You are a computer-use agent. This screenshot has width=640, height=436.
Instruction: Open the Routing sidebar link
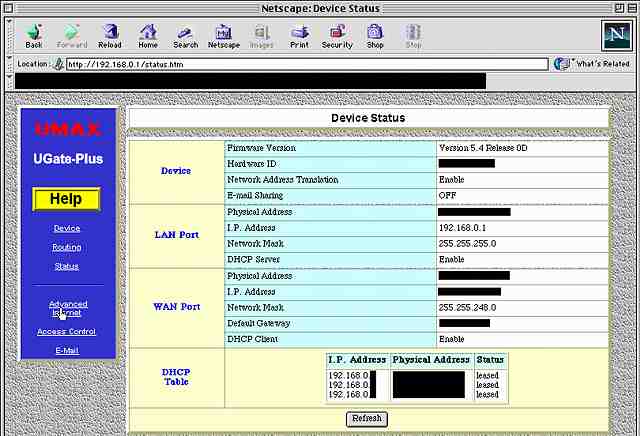point(67,247)
